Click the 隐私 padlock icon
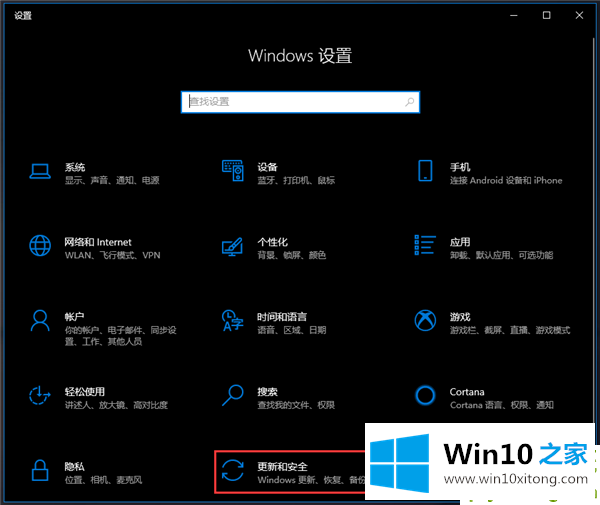 pos(40,470)
